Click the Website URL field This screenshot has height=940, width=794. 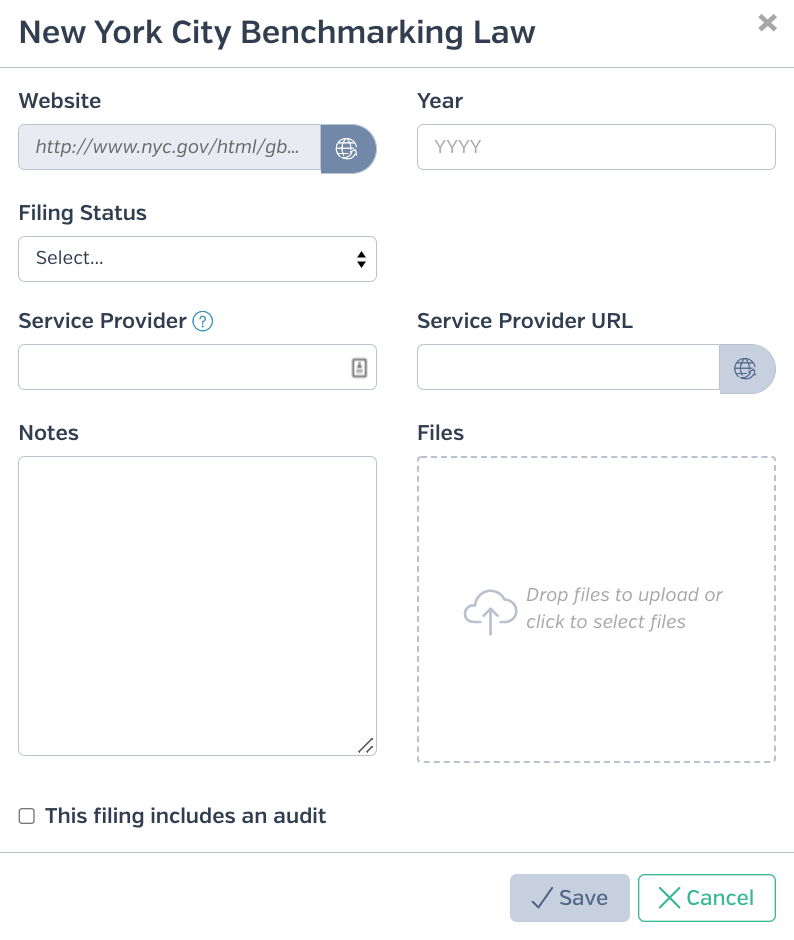[170, 147]
